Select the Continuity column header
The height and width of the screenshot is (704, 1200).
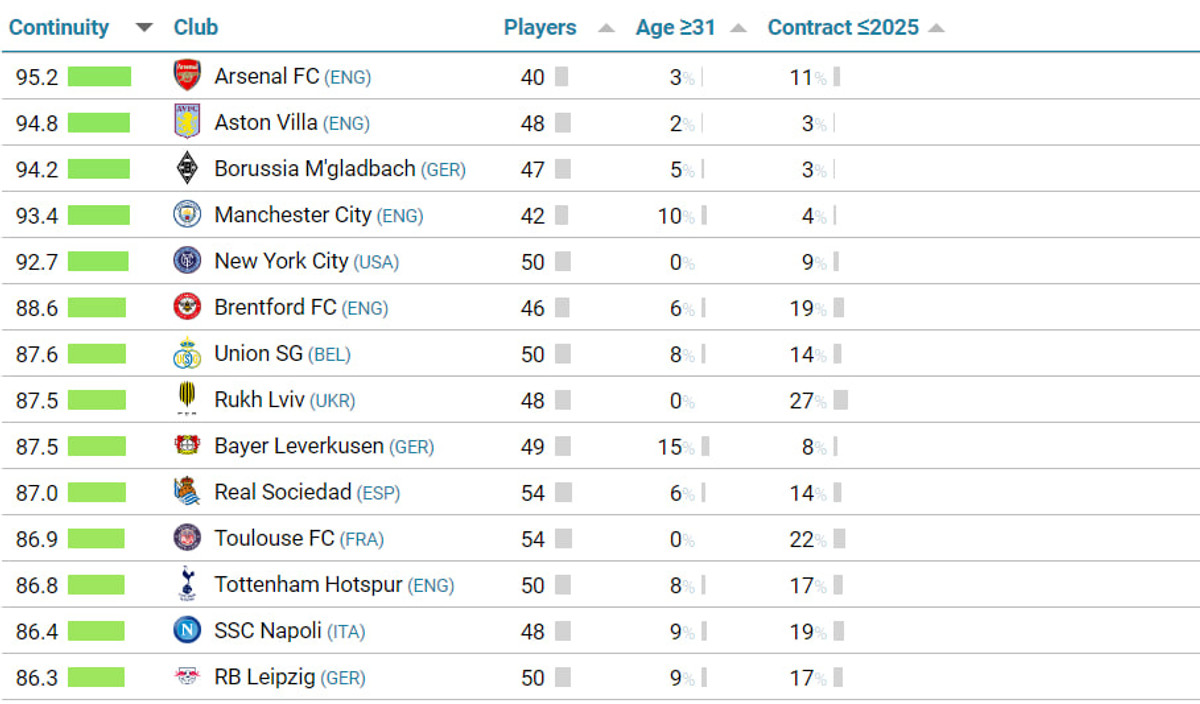click(x=59, y=27)
